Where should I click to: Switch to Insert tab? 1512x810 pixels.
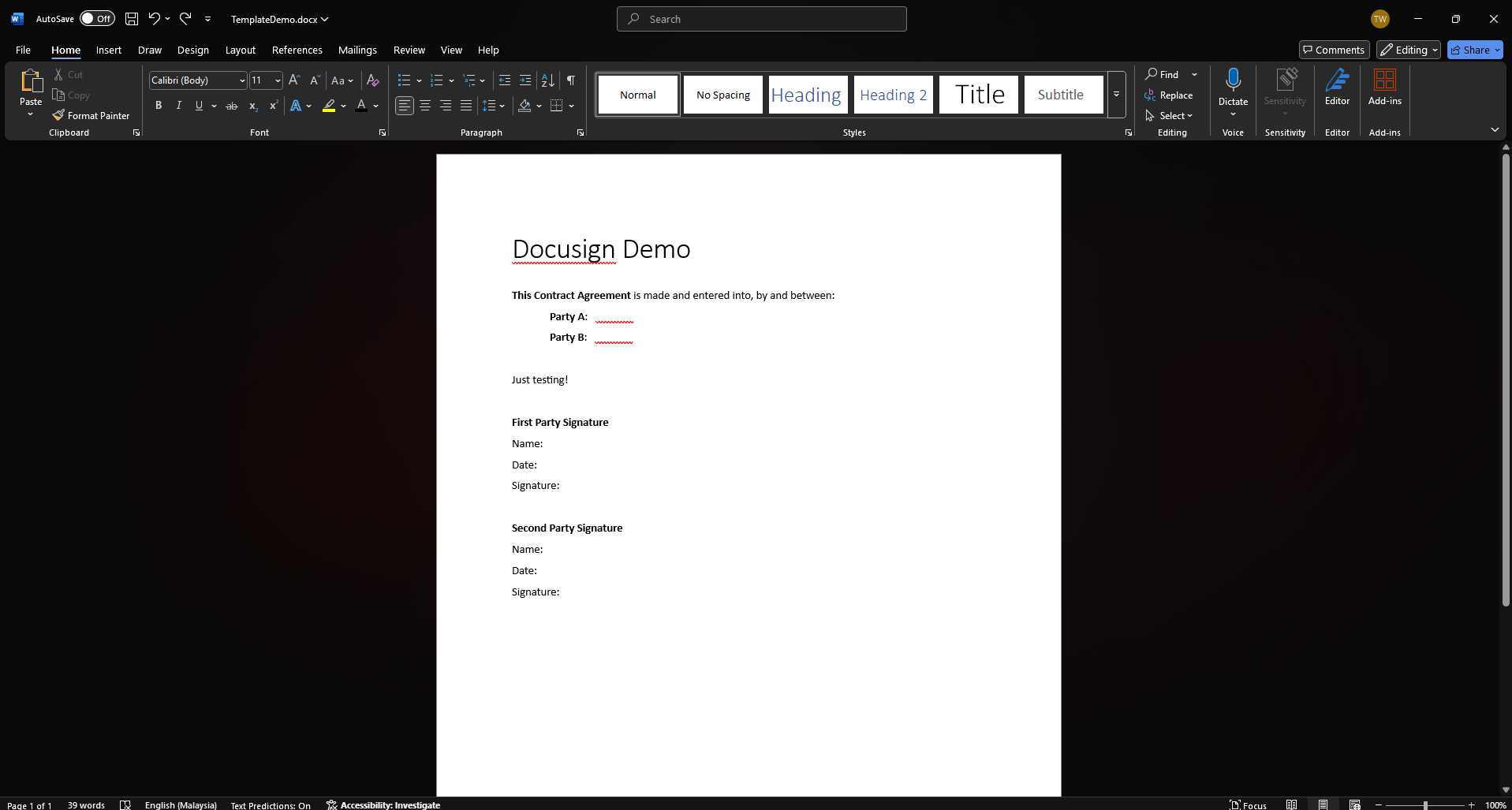(109, 50)
